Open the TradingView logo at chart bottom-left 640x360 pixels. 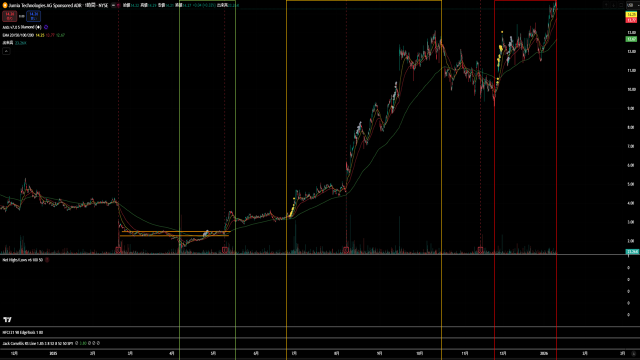7,320
